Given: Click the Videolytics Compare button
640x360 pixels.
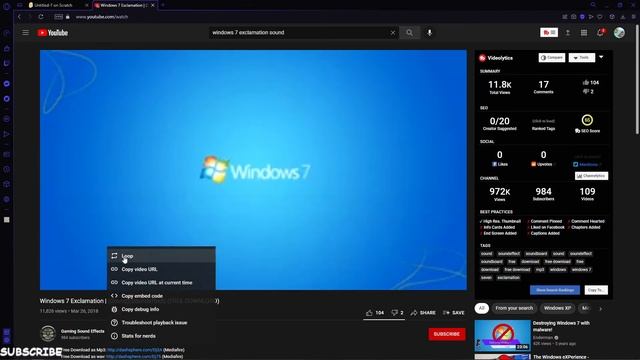Looking at the screenshot, I should coord(551,58).
